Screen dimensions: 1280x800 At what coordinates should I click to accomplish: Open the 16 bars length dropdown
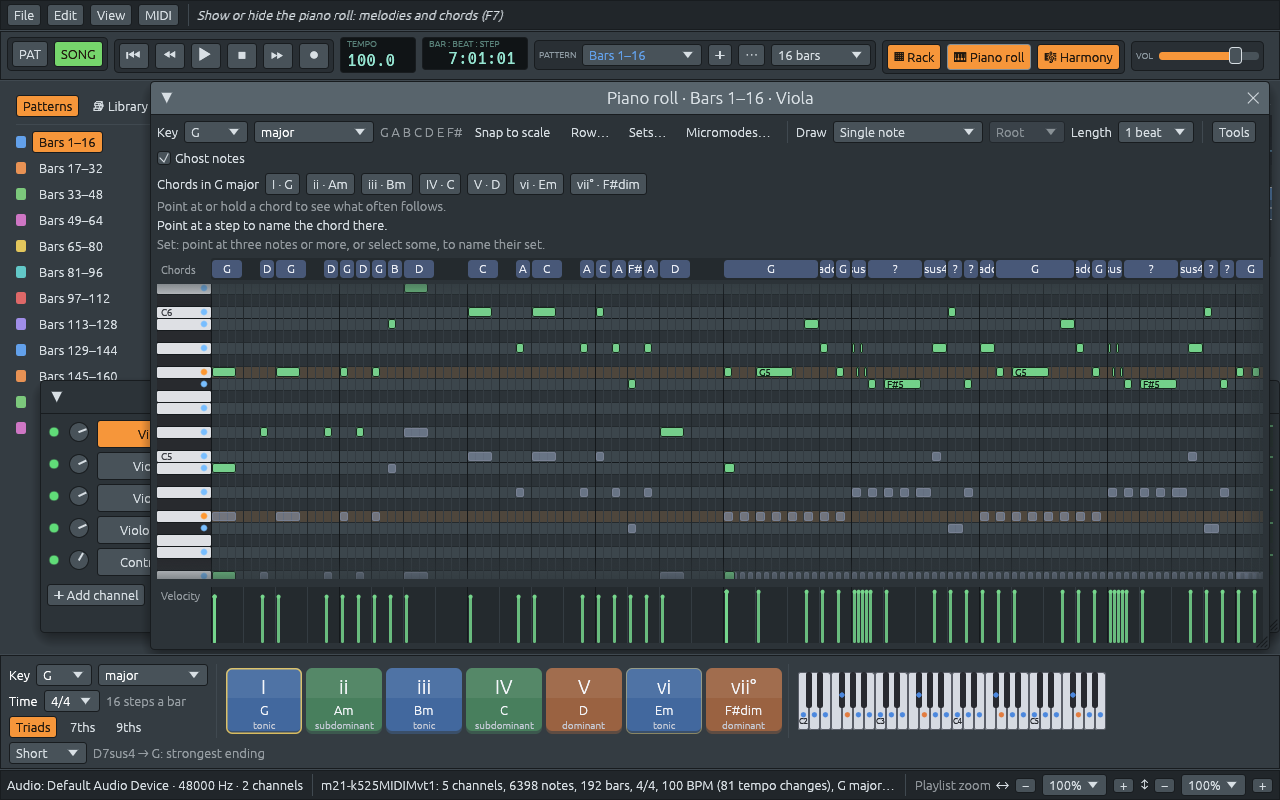[x=821, y=55]
